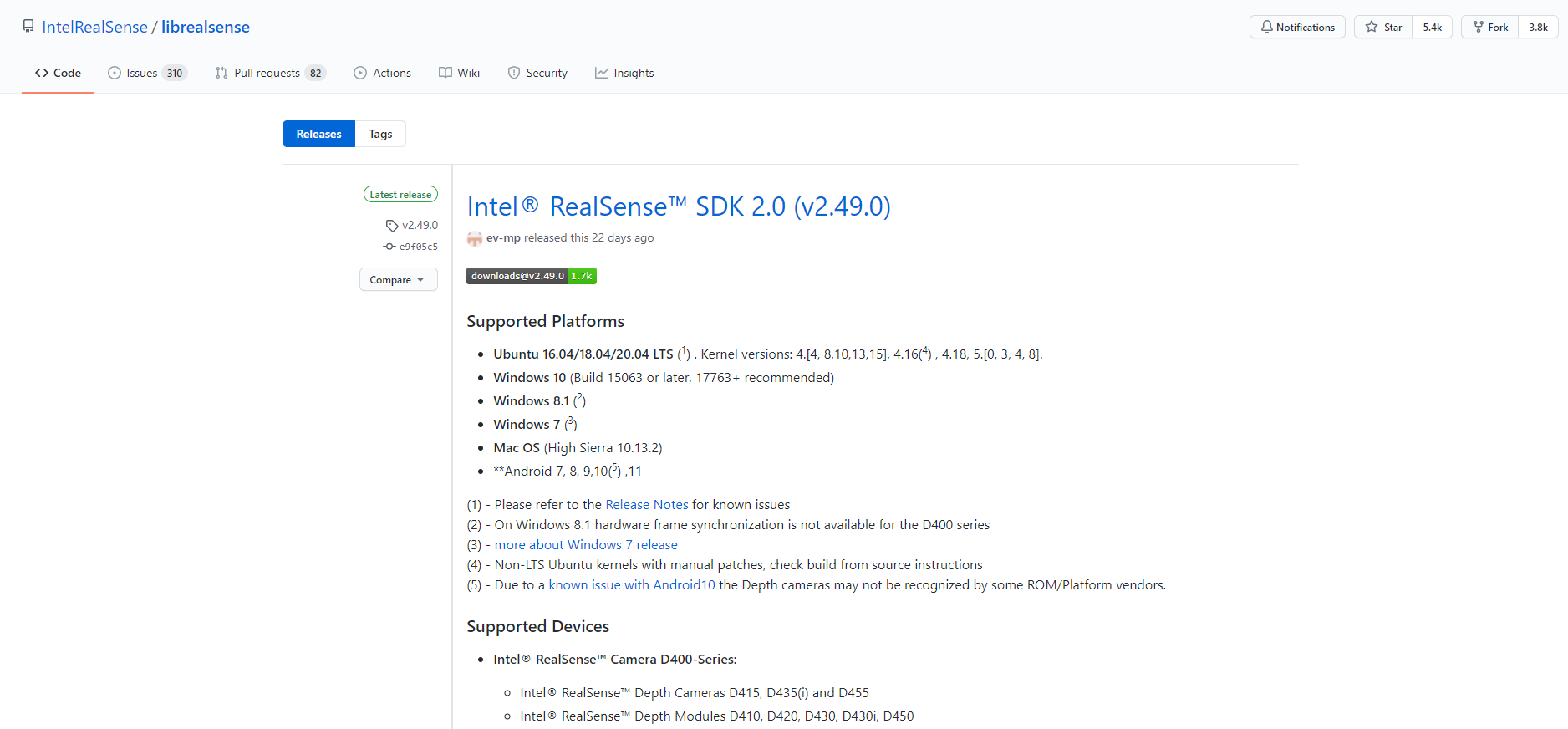The height and width of the screenshot is (729, 1568).
Task: Open the Issues tab
Action: (147, 73)
